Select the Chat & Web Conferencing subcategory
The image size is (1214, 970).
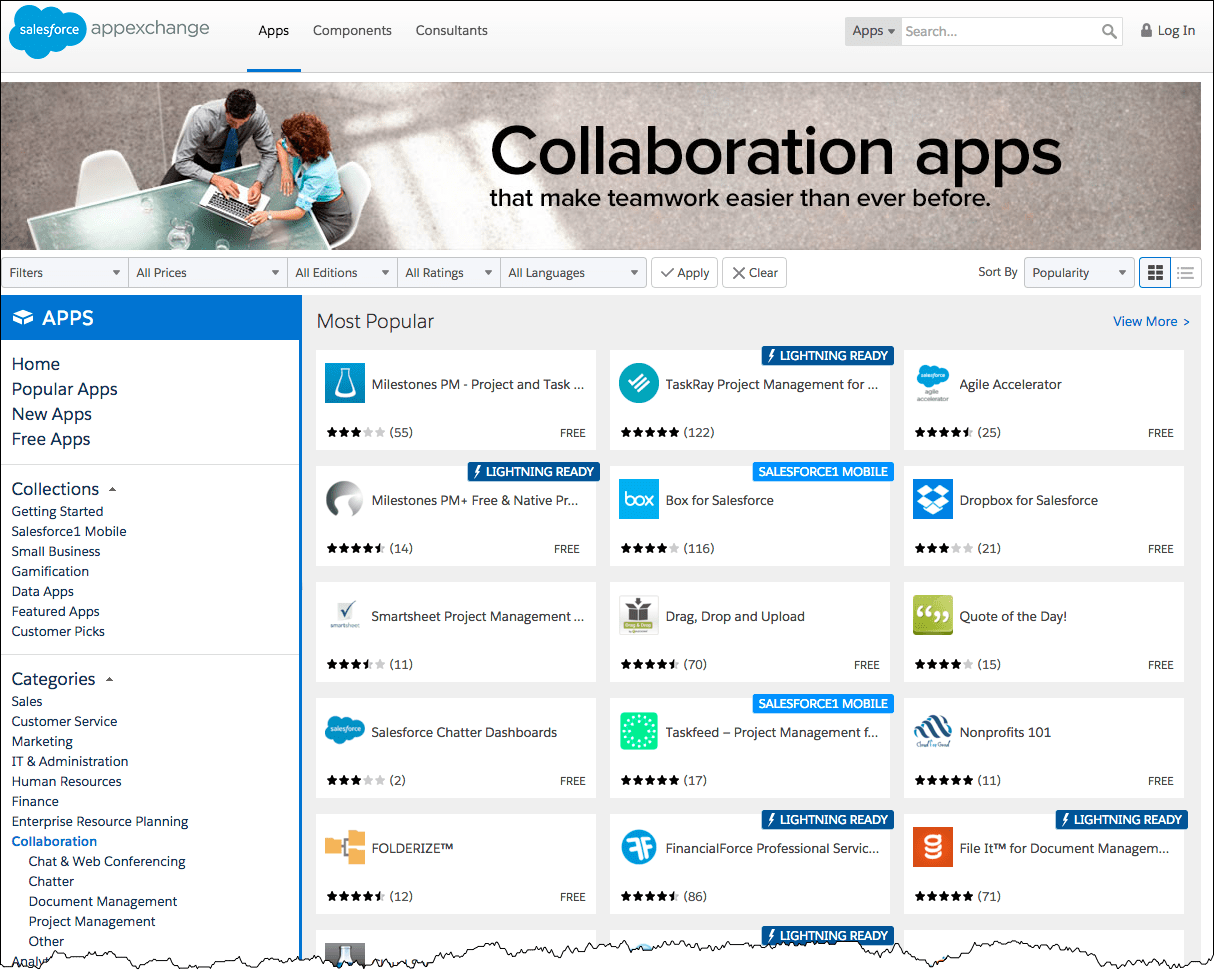click(x=107, y=861)
